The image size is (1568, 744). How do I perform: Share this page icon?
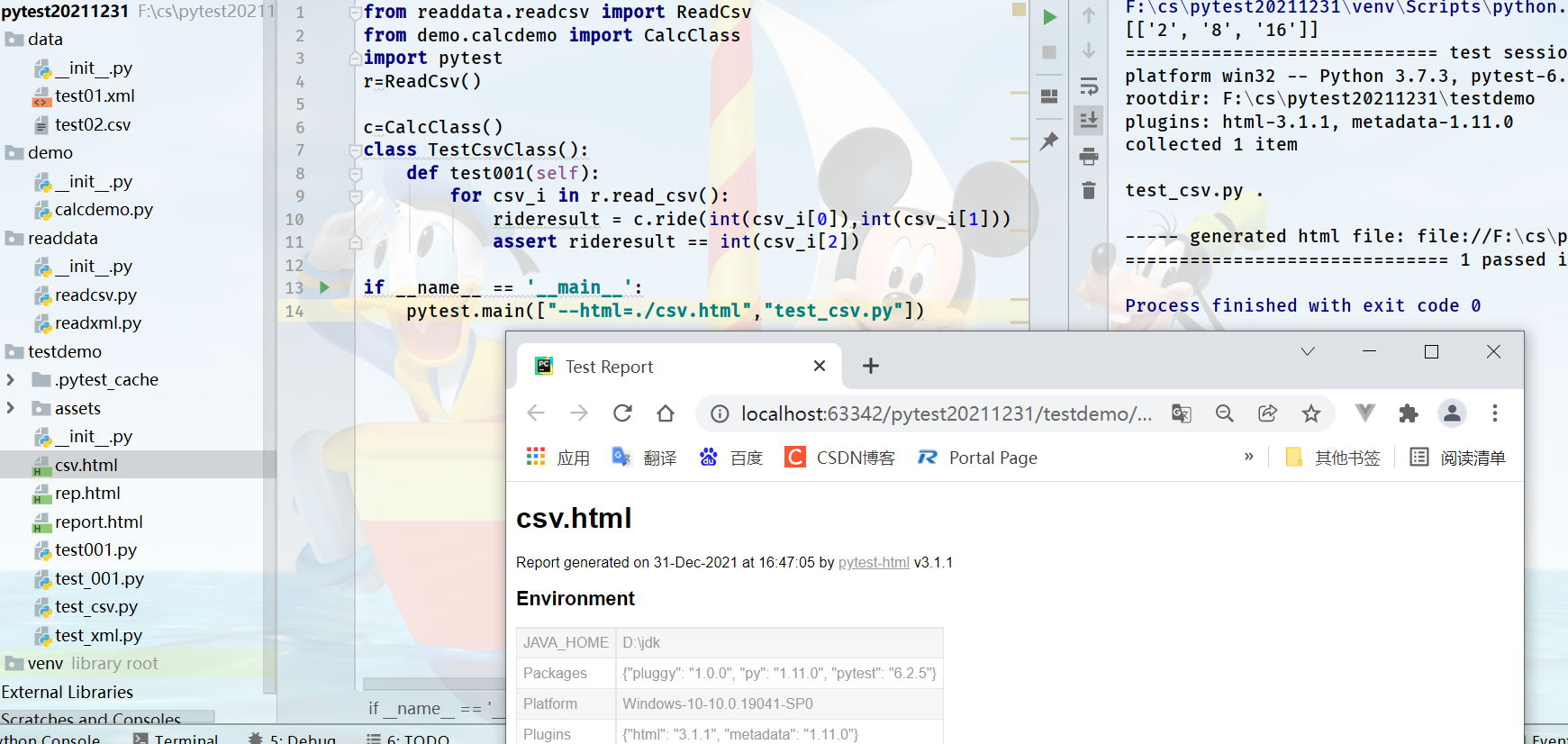pyautogui.click(x=1268, y=413)
